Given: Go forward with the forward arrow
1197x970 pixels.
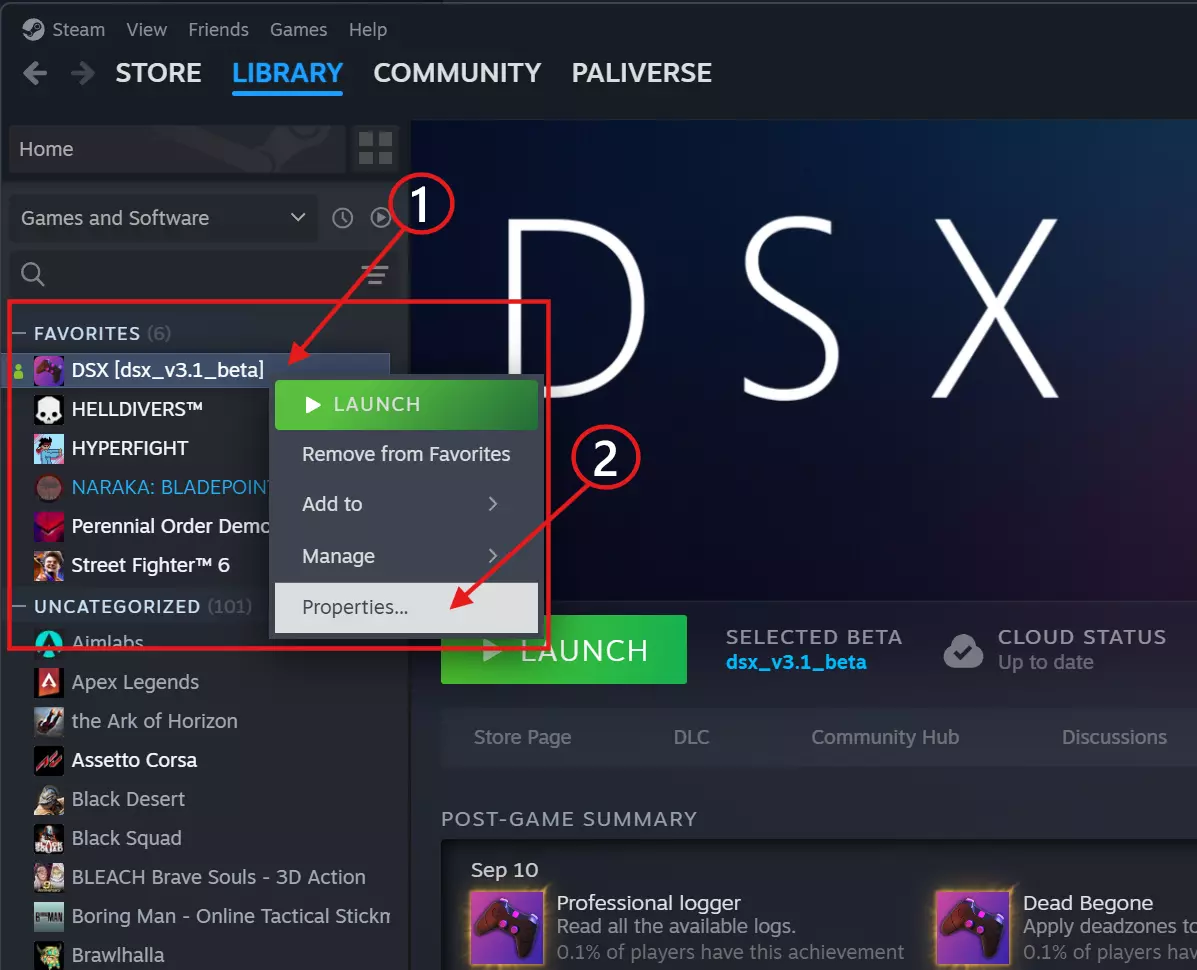Looking at the screenshot, I should click(82, 73).
